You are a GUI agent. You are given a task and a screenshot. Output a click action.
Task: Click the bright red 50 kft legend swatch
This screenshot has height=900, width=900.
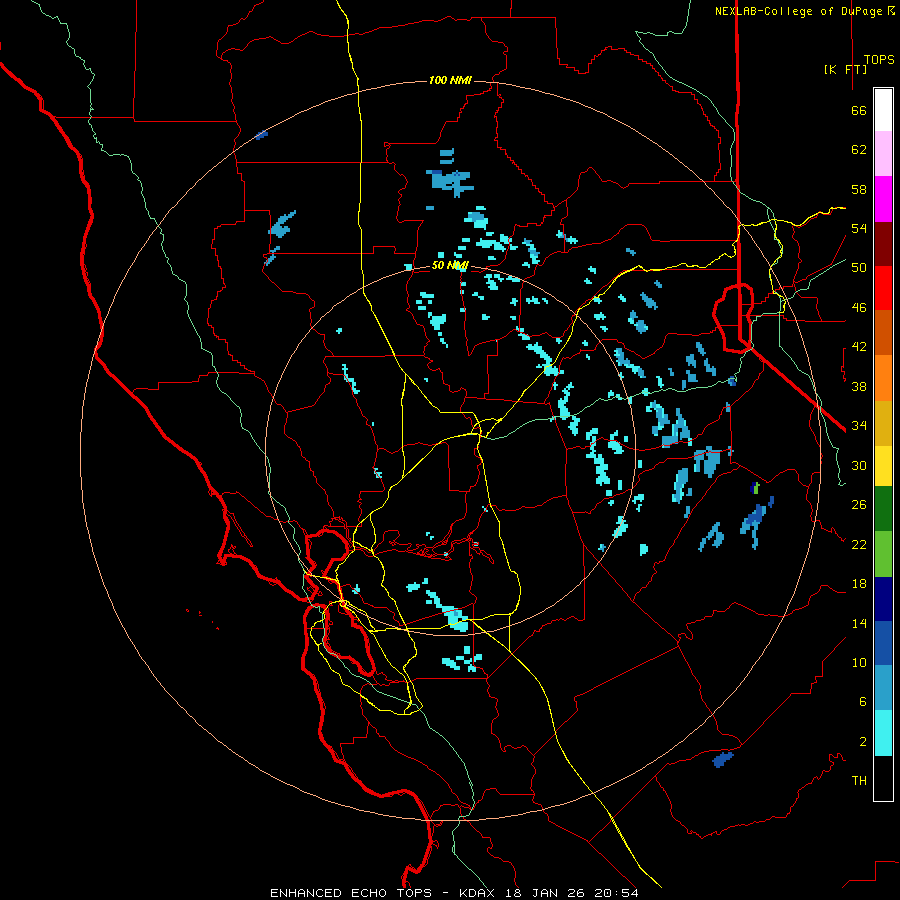click(883, 288)
